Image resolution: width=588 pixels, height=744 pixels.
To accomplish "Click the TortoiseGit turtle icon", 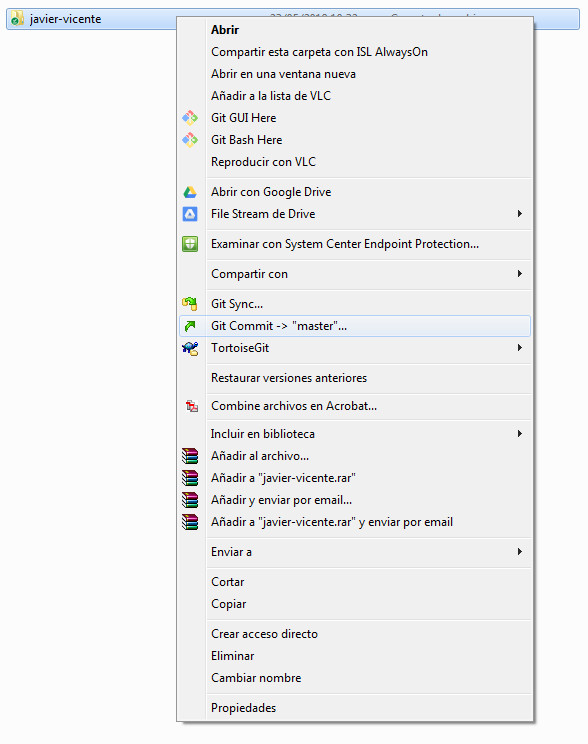I will coord(190,348).
